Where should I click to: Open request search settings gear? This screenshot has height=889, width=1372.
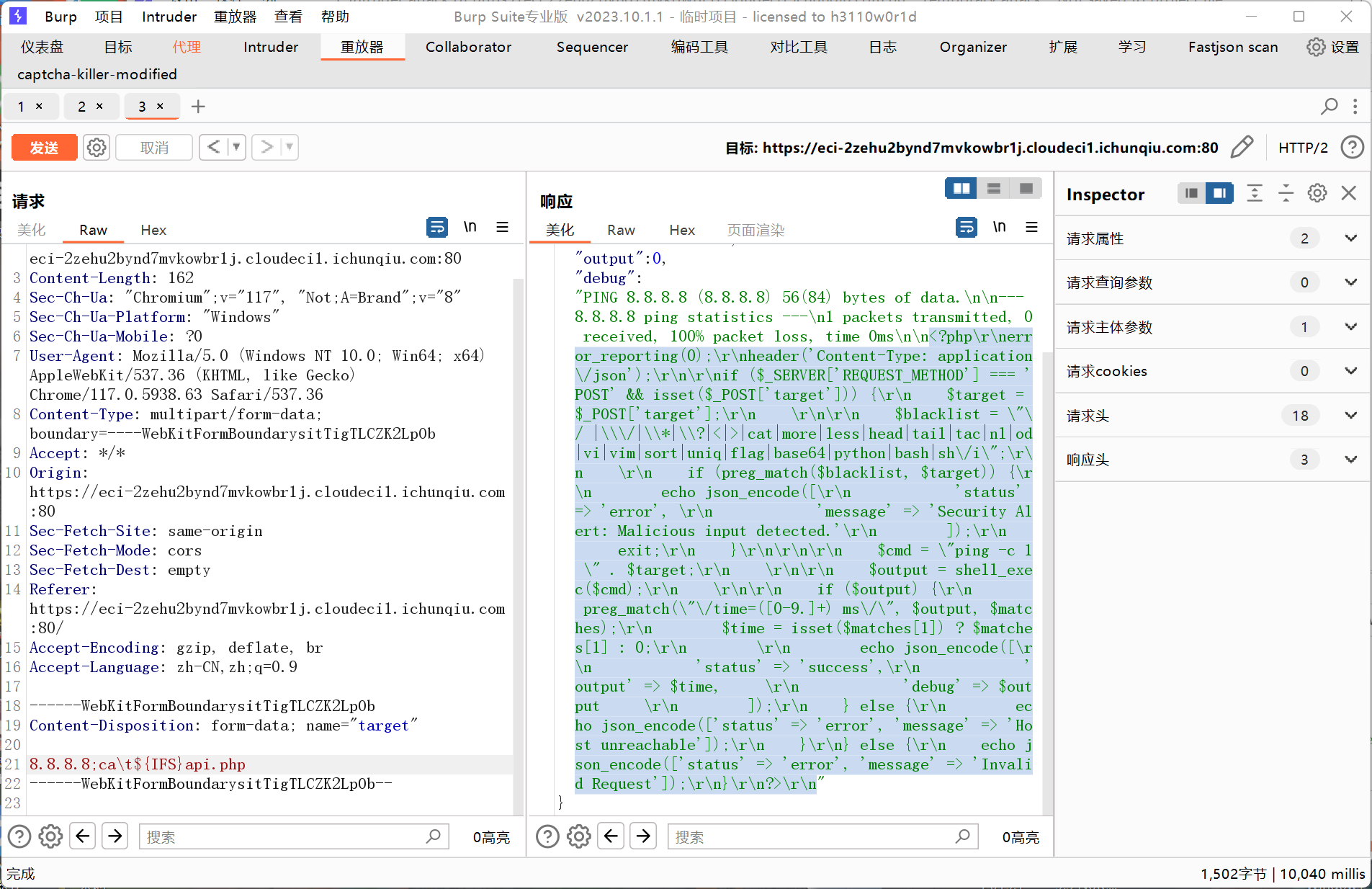[50, 836]
